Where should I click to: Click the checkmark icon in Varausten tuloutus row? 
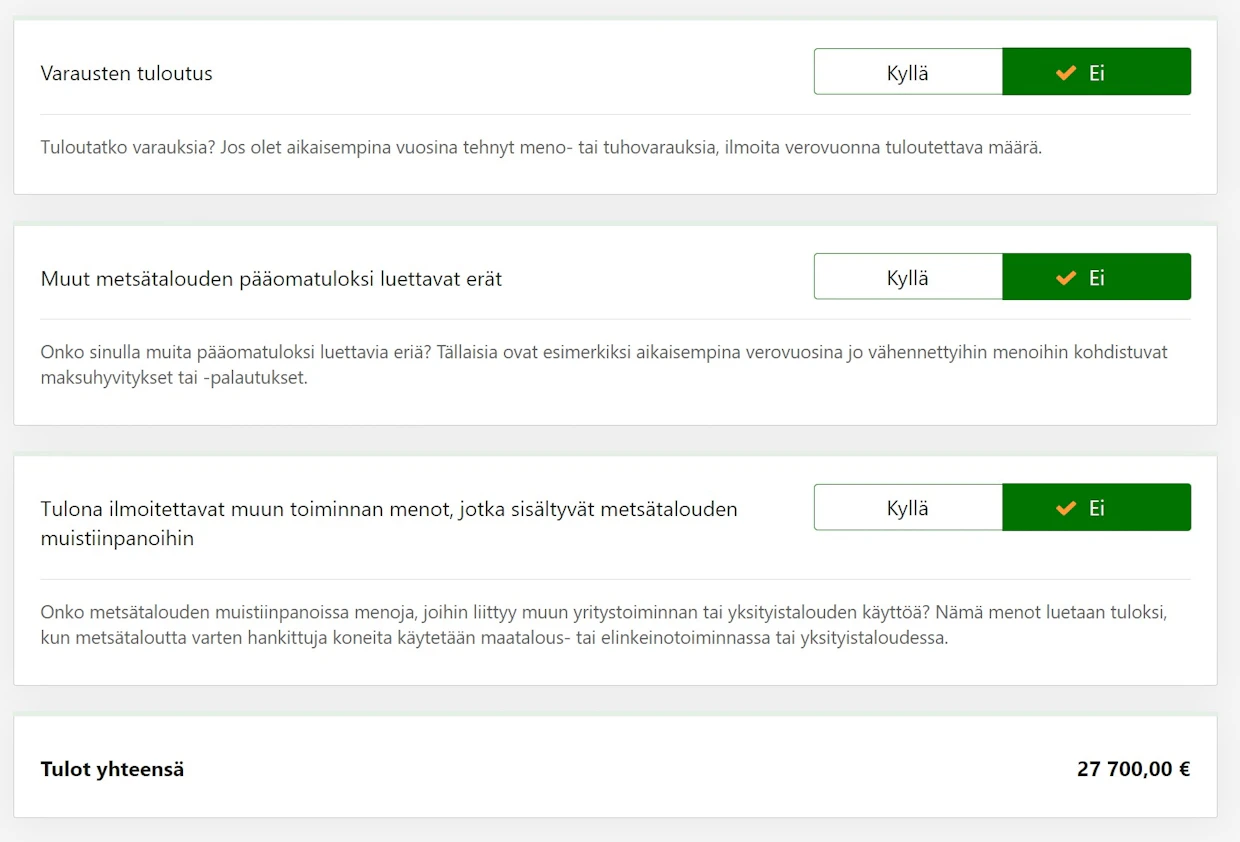(x=1066, y=72)
